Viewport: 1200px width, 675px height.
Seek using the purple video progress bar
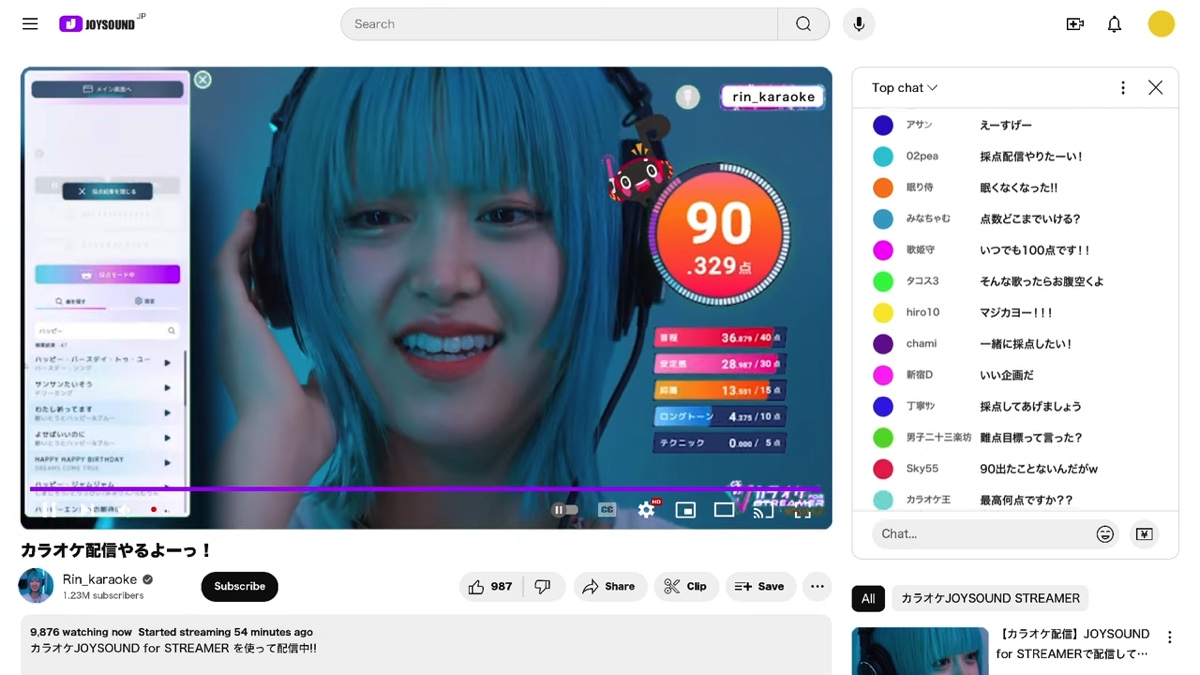[420, 488]
